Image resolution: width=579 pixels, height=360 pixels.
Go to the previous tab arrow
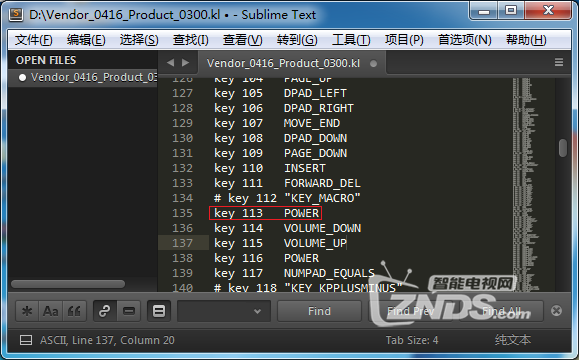pyautogui.click(x=170, y=63)
